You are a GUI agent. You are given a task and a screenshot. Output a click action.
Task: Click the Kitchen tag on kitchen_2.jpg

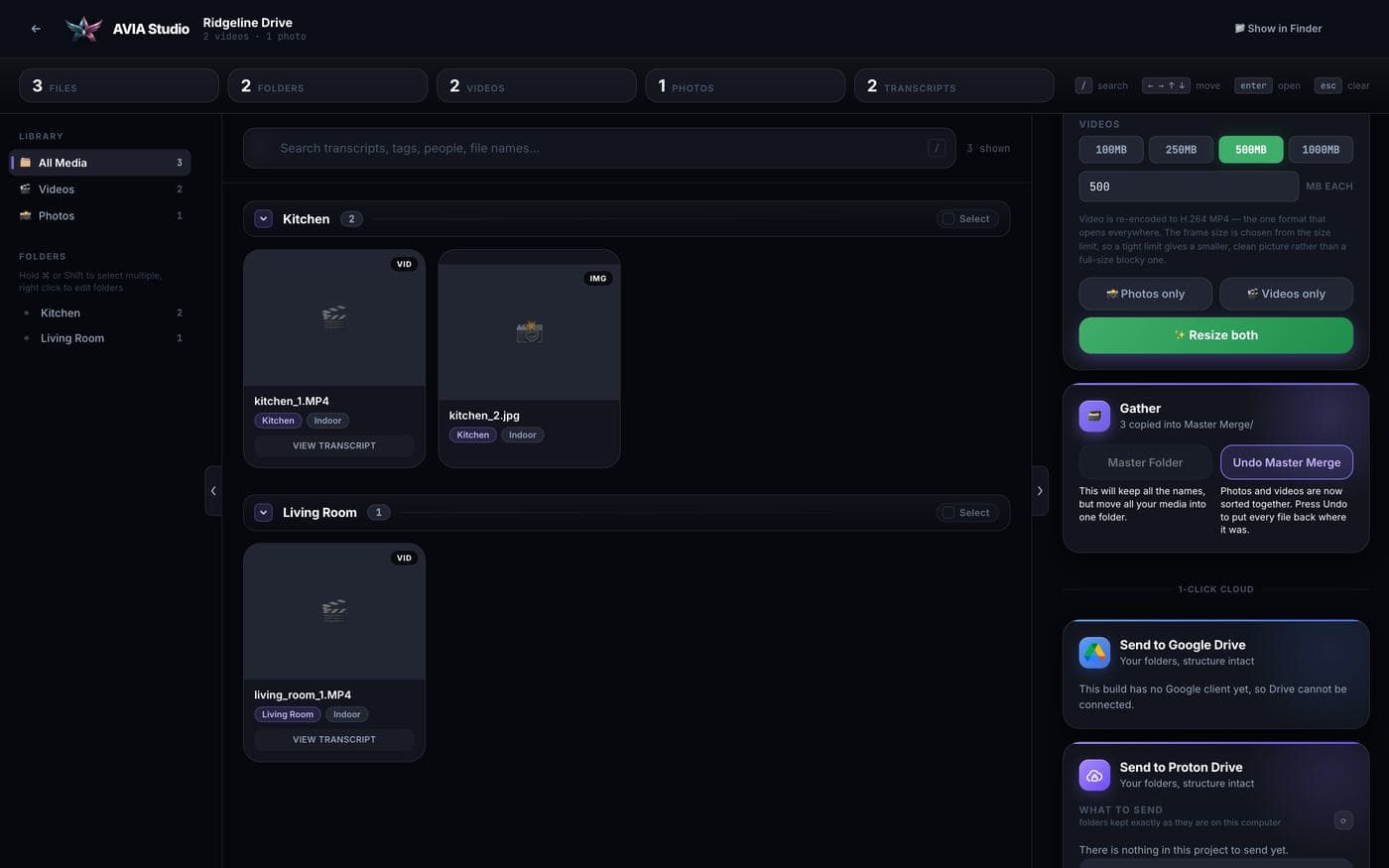473,435
